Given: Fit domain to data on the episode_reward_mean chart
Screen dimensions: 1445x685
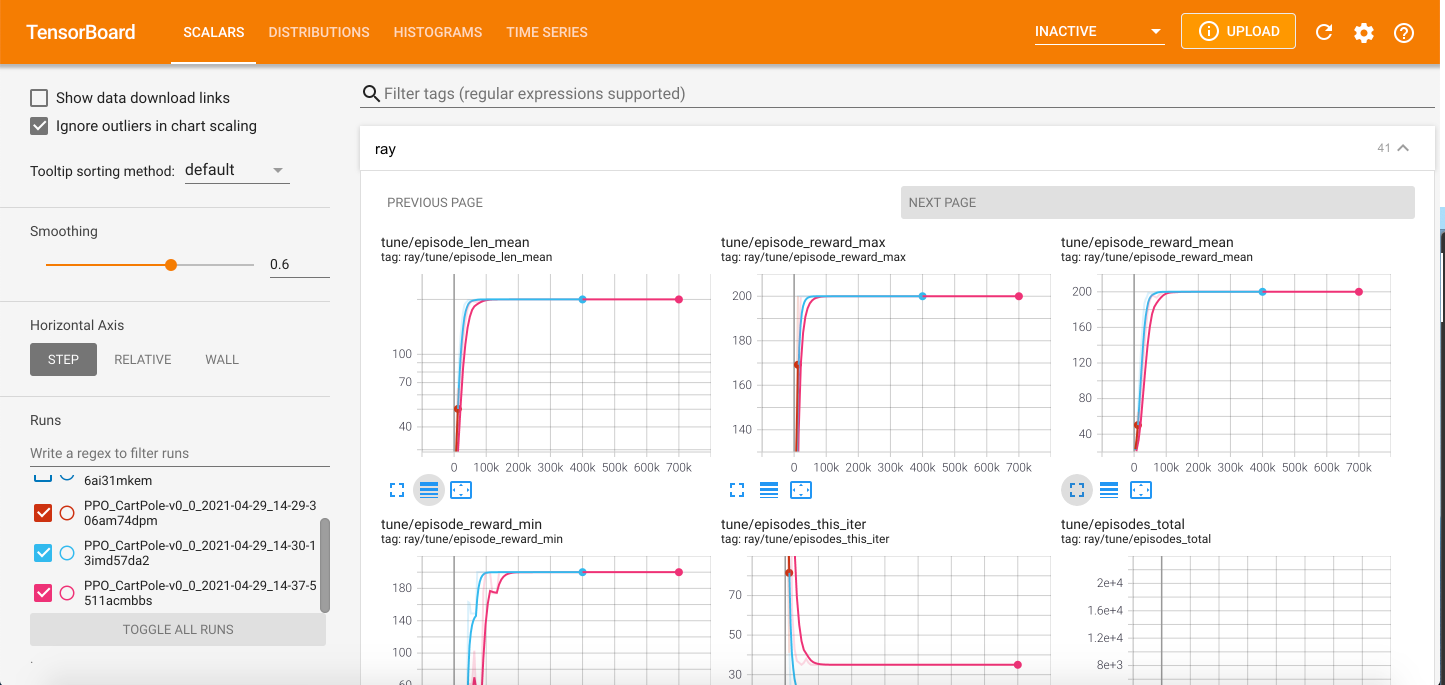Looking at the screenshot, I should 1141,490.
